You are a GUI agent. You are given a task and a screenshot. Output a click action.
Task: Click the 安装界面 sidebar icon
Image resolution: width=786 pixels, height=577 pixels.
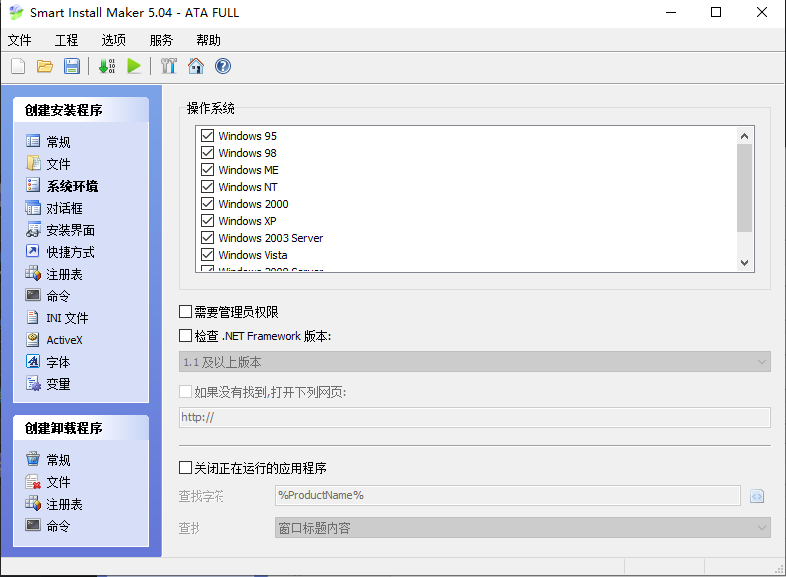pos(33,229)
